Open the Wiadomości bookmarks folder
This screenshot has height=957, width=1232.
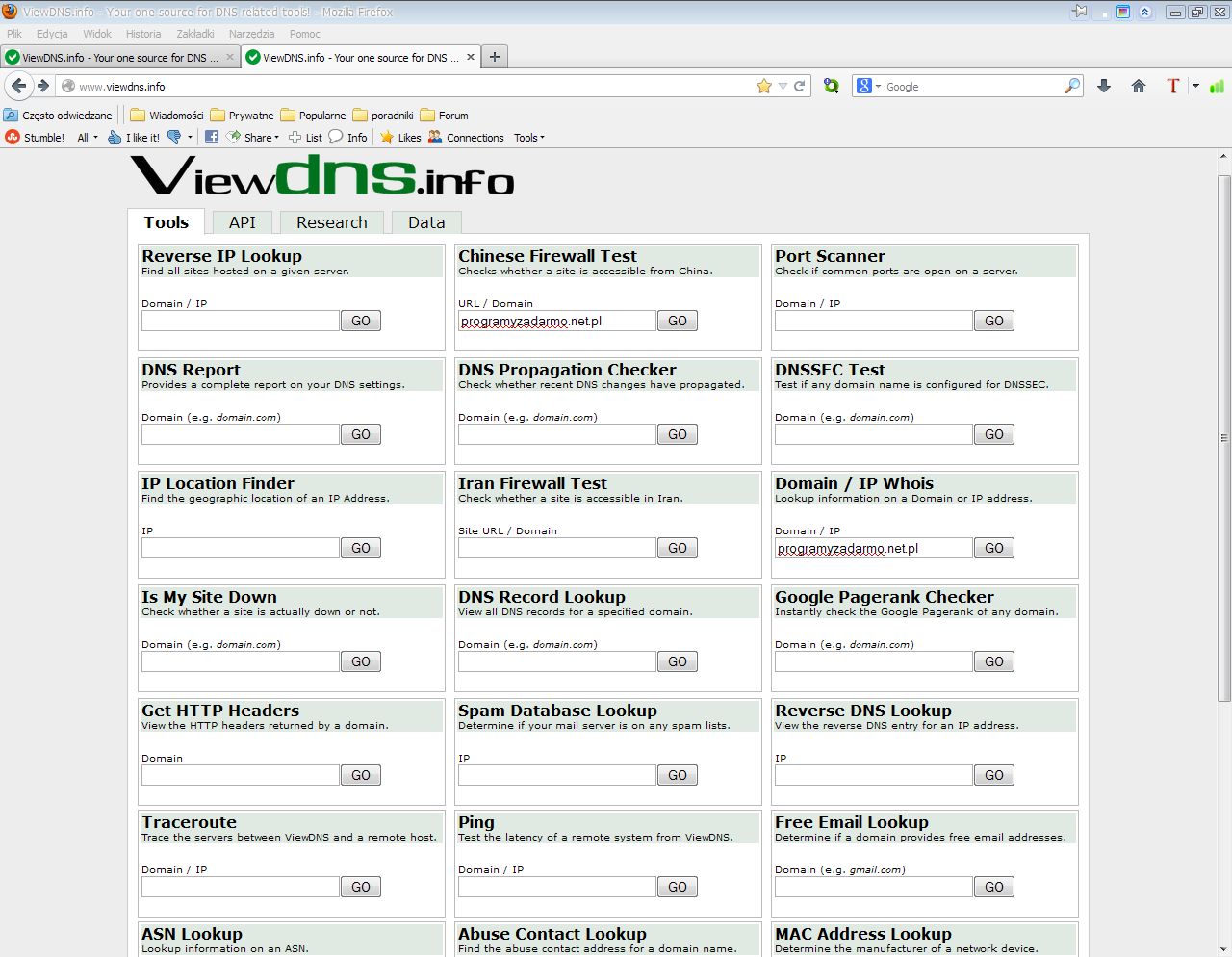pyautogui.click(x=167, y=115)
